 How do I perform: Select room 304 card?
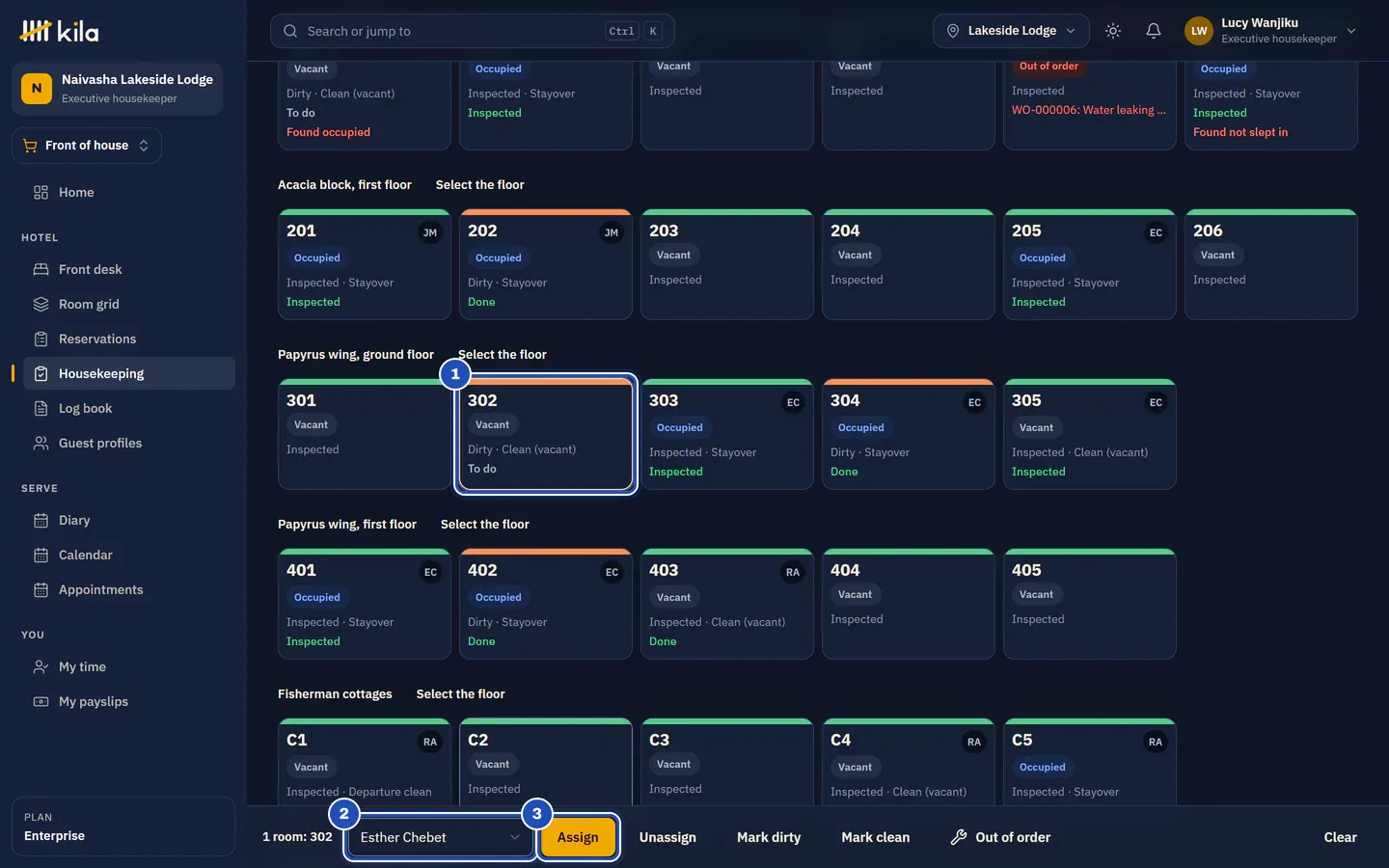click(x=909, y=434)
